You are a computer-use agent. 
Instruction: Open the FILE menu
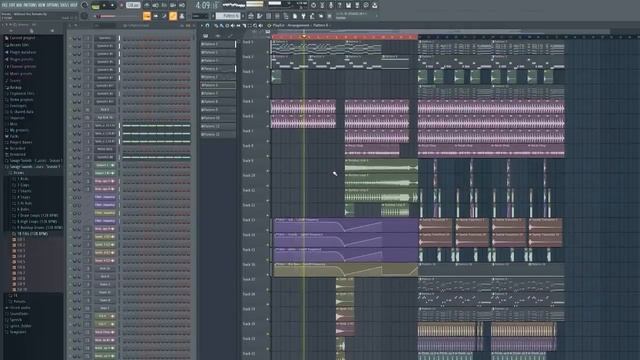tap(4, 5)
